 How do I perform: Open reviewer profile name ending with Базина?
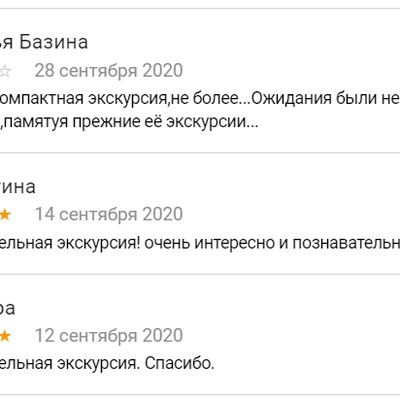44,43
